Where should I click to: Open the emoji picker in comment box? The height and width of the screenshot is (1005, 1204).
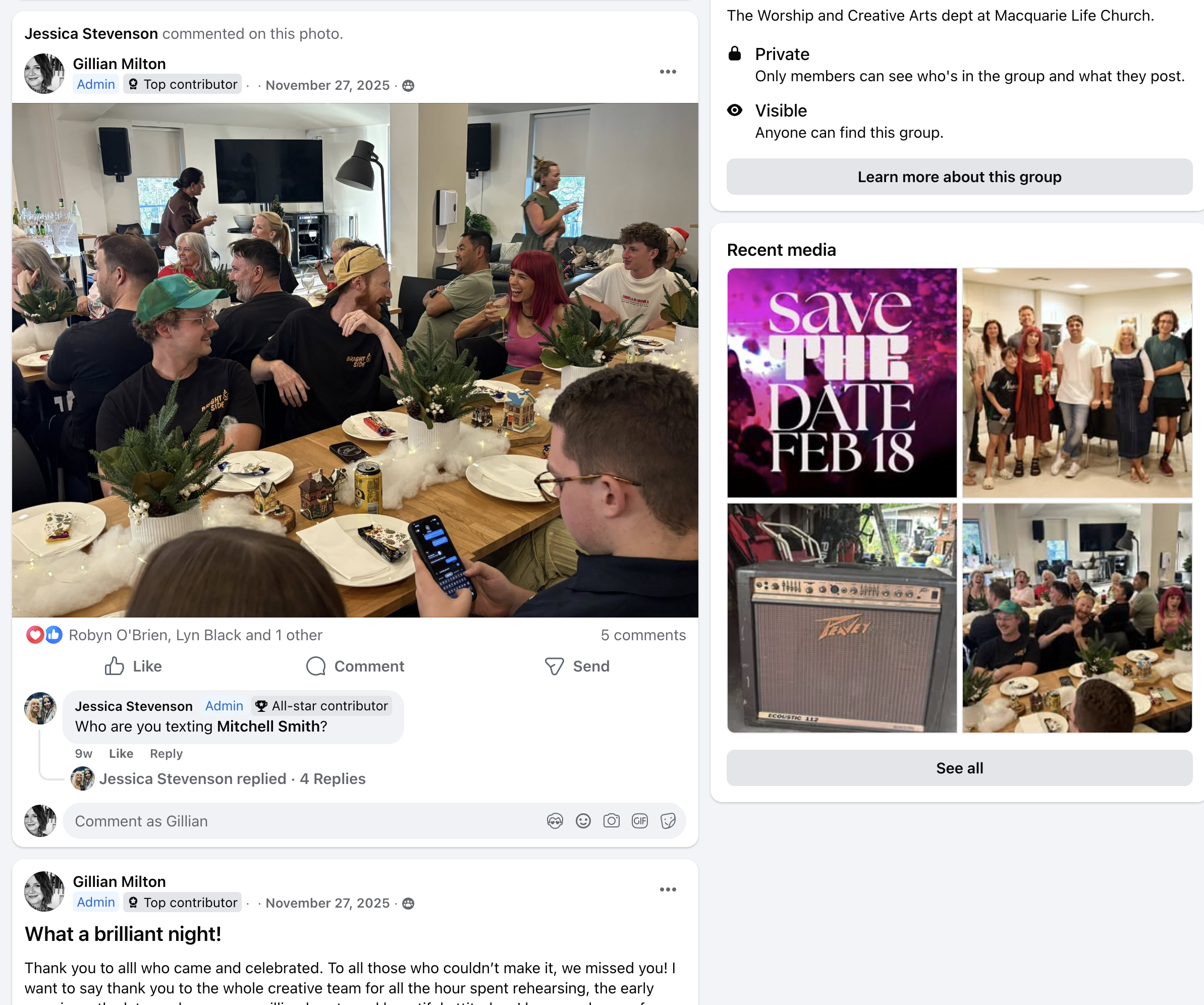point(583,821)
